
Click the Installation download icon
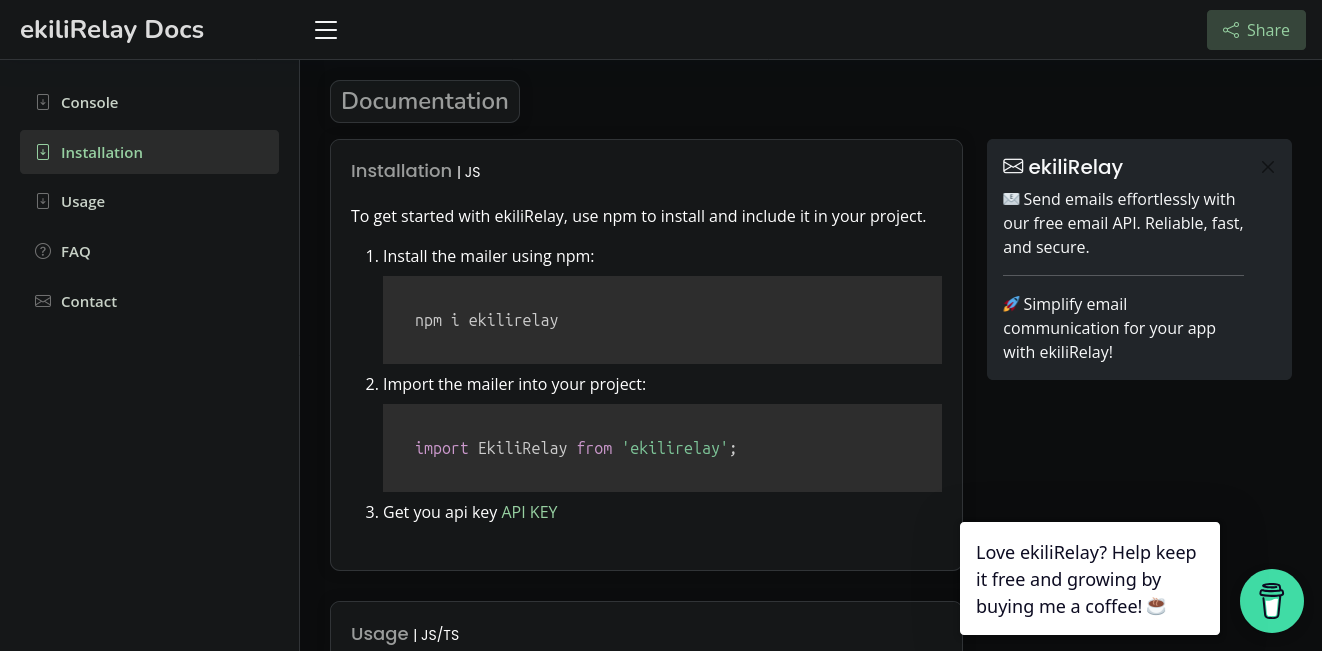[x=43, y=152]
